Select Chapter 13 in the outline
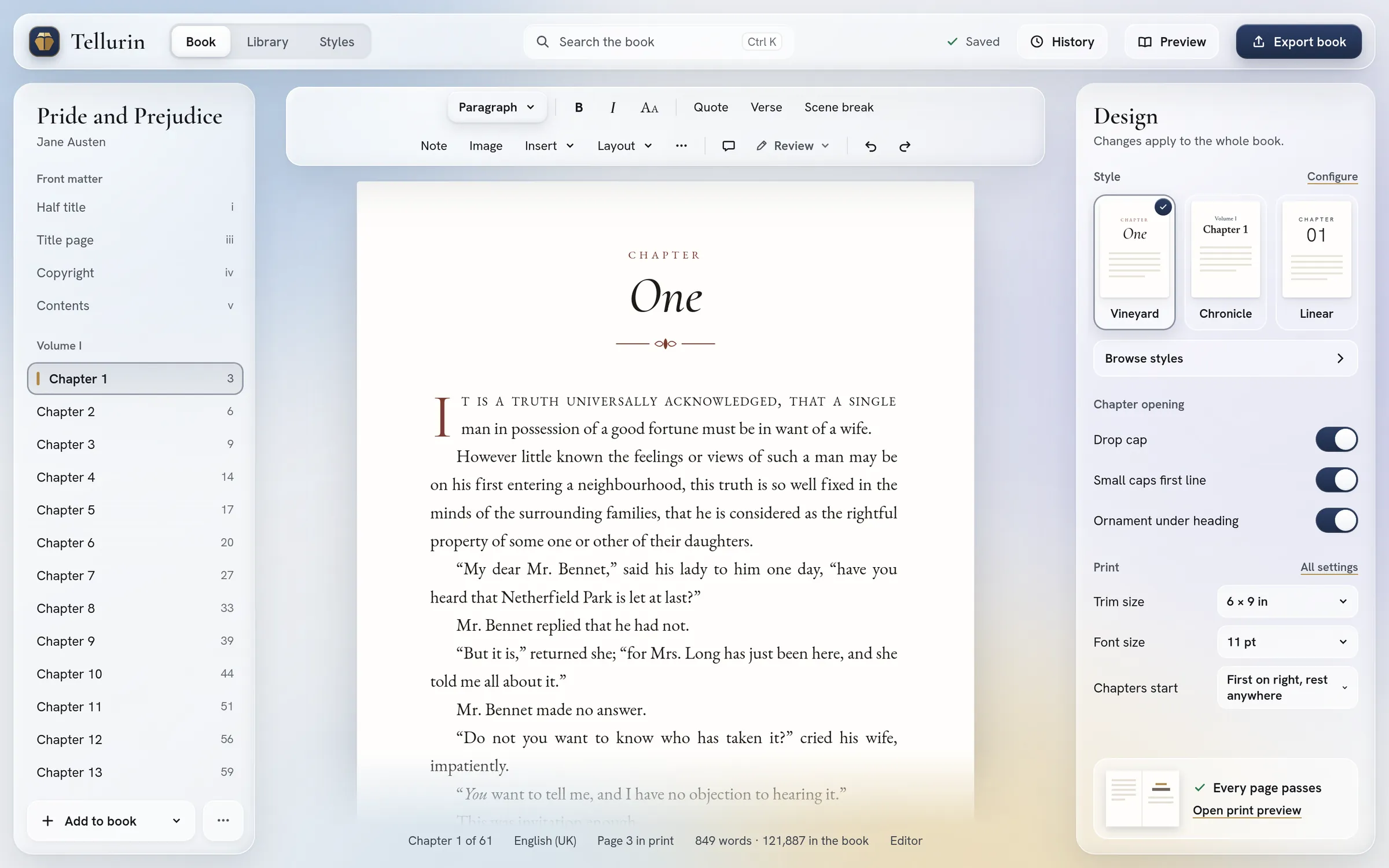This screenshot has height=868, width=1389. [x=135, y=773]
